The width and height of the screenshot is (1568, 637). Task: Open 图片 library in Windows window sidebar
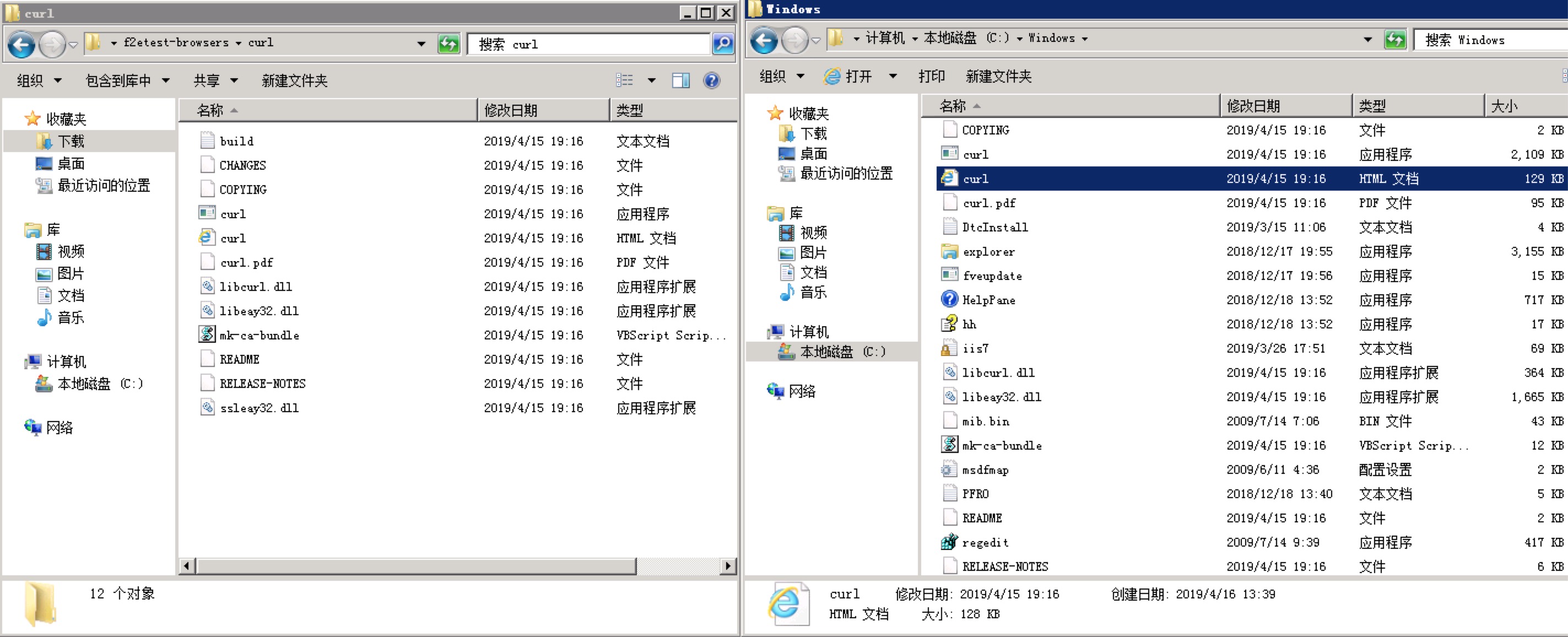click(x=803, y=253)
